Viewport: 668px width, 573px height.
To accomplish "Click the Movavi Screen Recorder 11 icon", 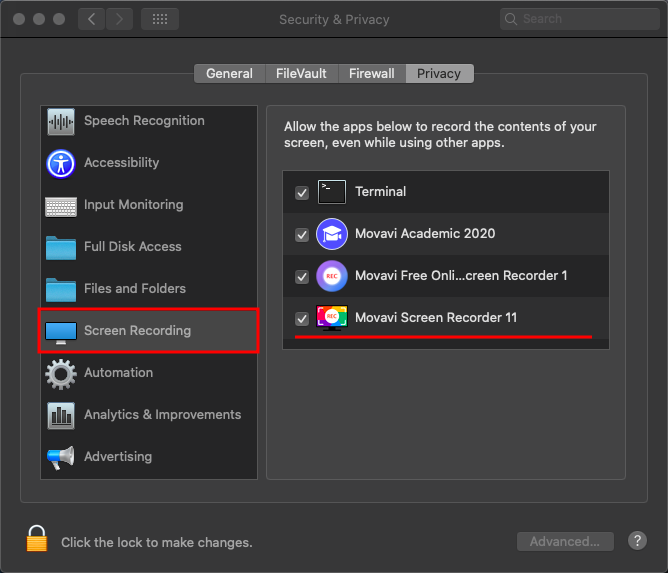I will point(332,318).
